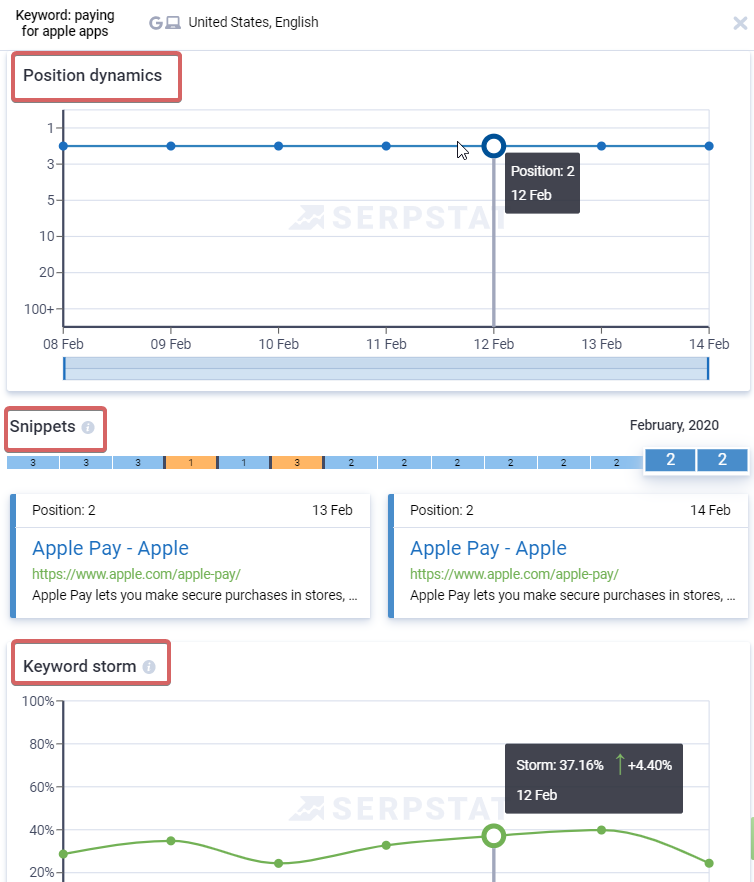Select the last highlighted snippet segment
This screenshot has width=754, height=882.
pyautogui.click(x=722, y=460)
